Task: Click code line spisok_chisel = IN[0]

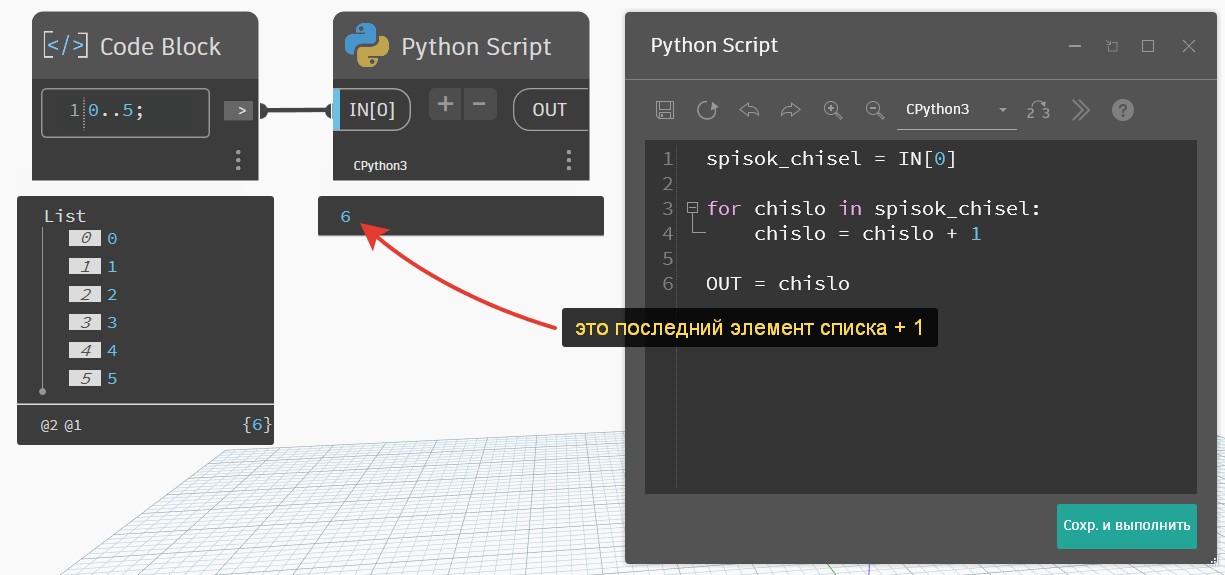Action: coord(832,158)
